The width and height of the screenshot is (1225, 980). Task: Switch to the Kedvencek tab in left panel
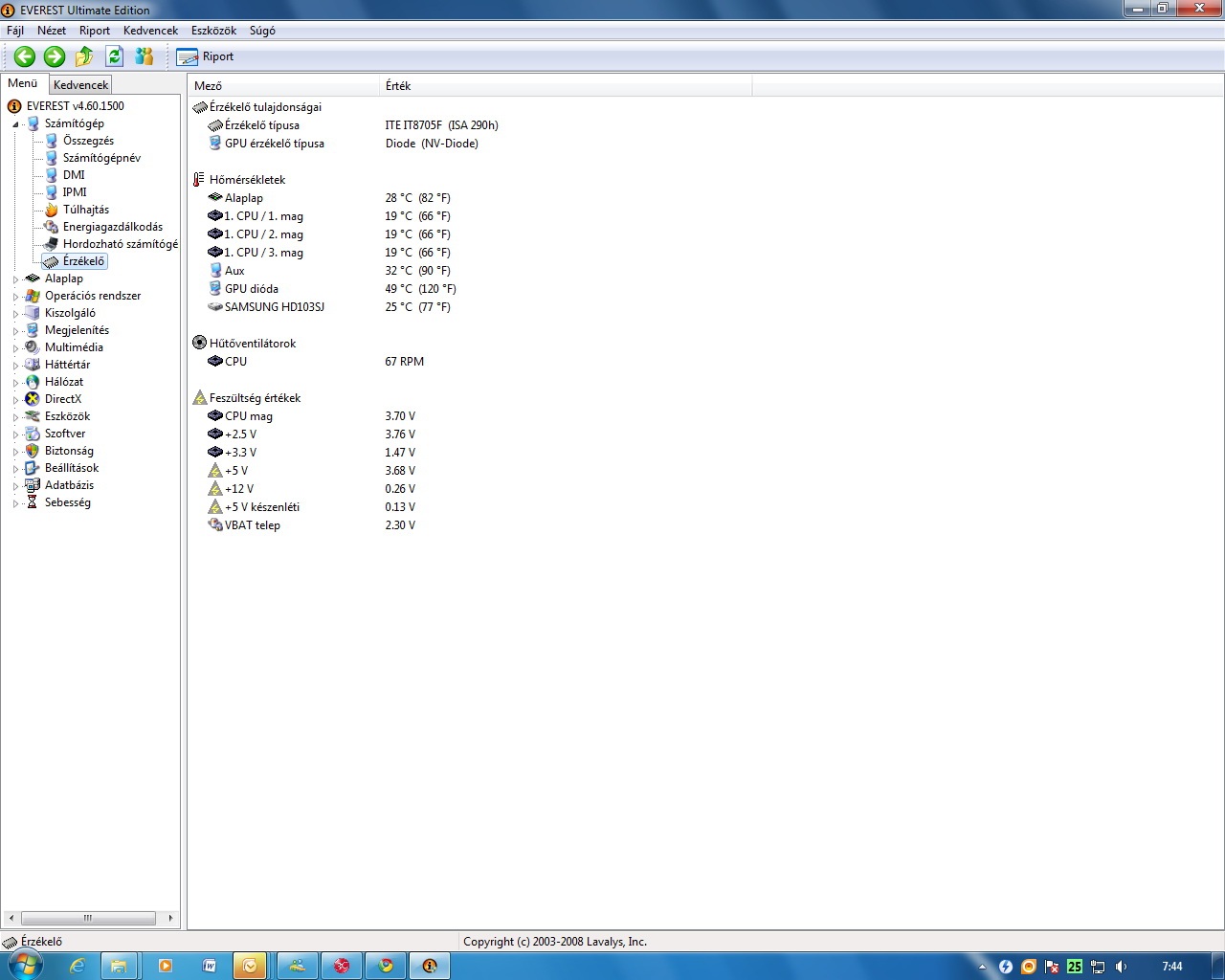80,85
